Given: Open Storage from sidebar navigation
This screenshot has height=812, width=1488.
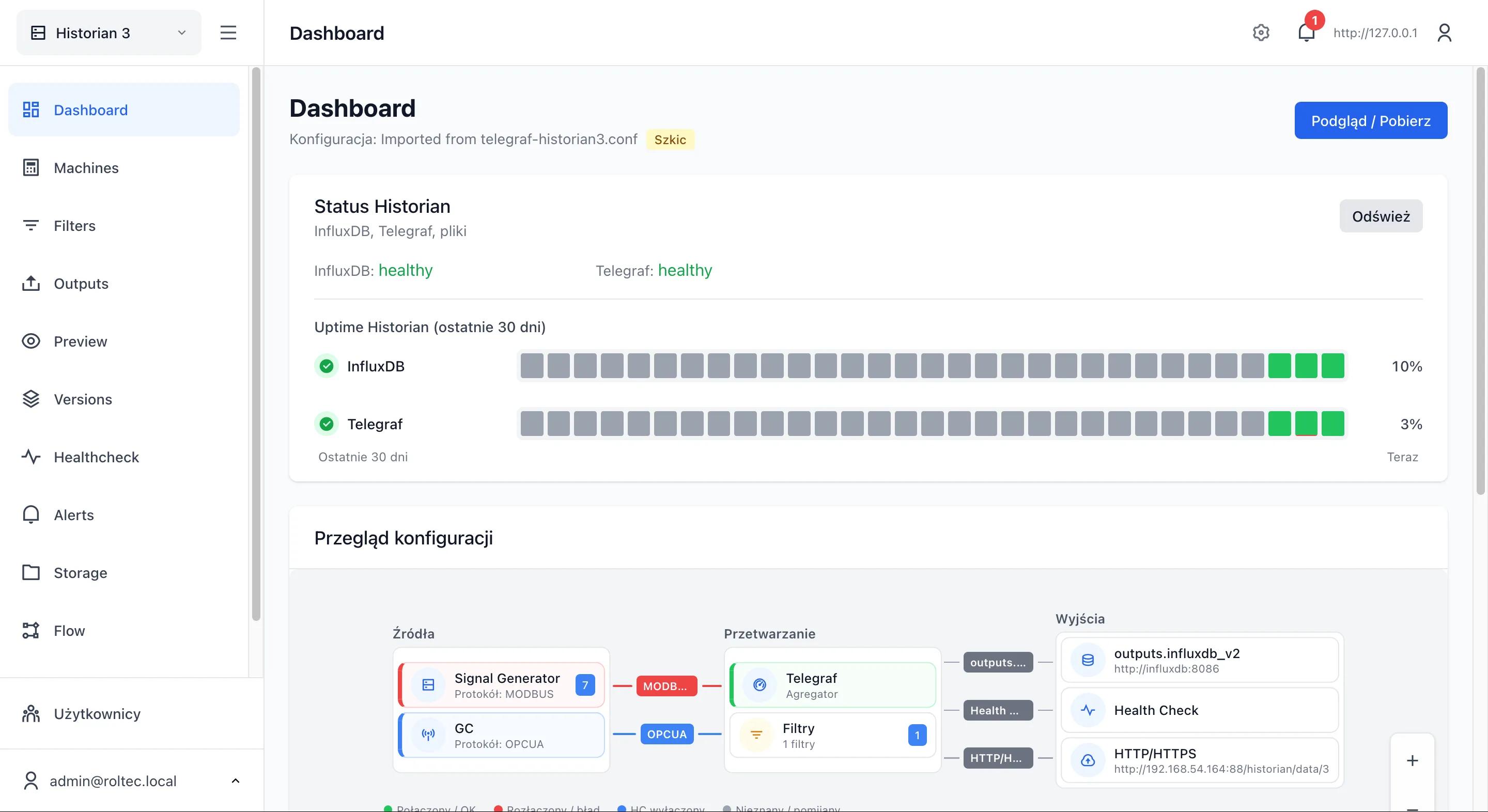Looking at the screenshot, I should tap(123, 572).
